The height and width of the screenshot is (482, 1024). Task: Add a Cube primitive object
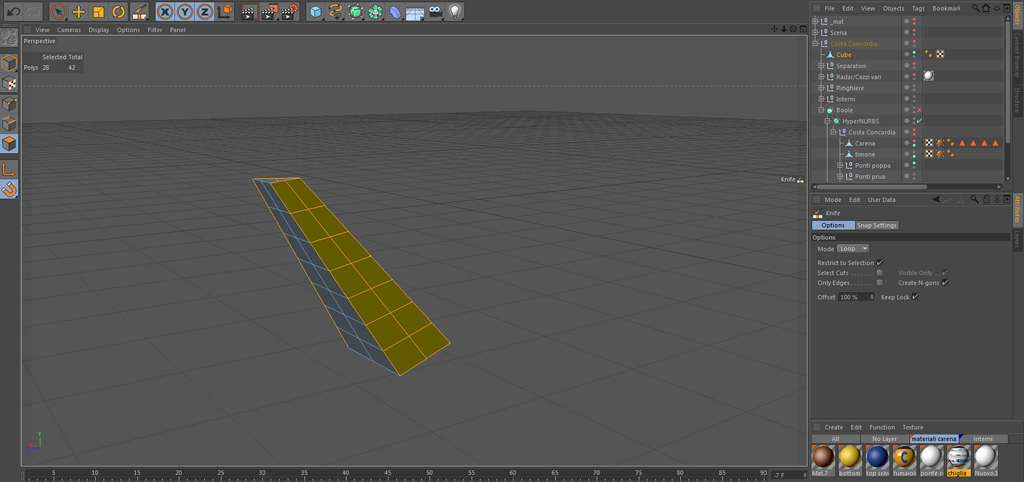click(316, 11)
